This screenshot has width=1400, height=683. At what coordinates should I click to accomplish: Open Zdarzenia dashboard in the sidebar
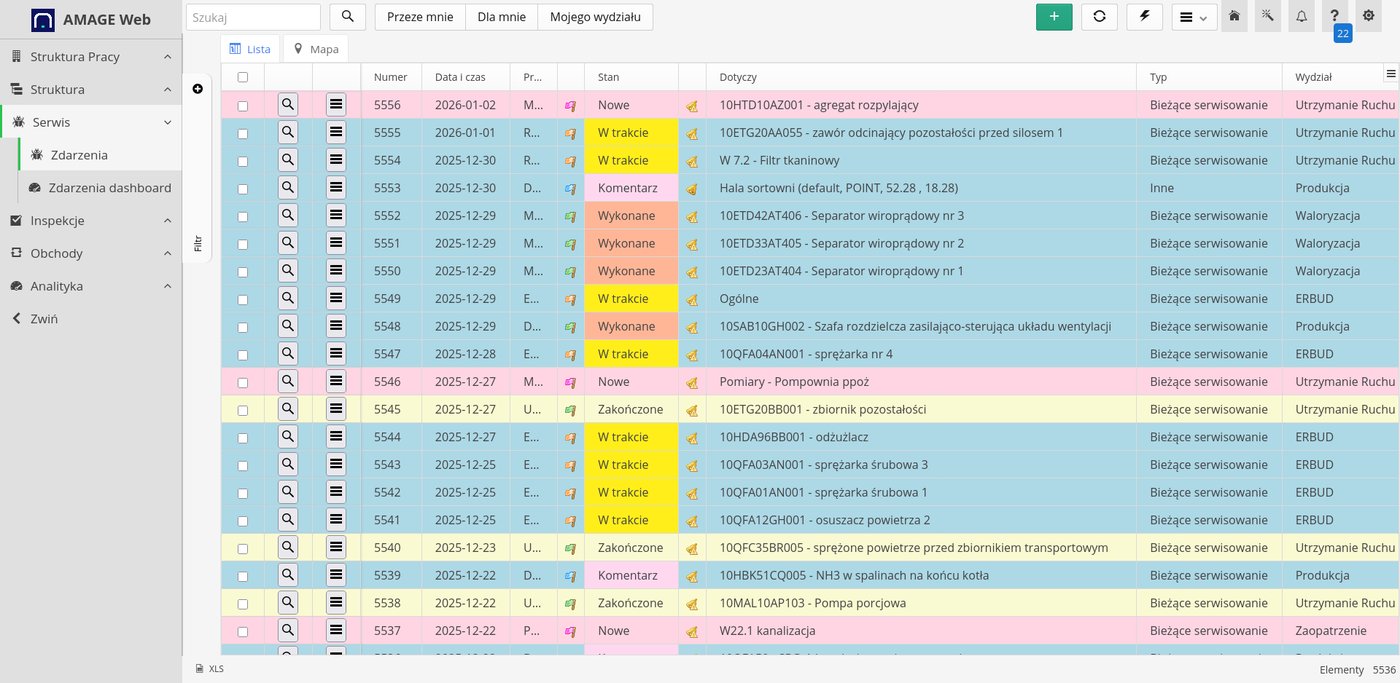point(100,187)
